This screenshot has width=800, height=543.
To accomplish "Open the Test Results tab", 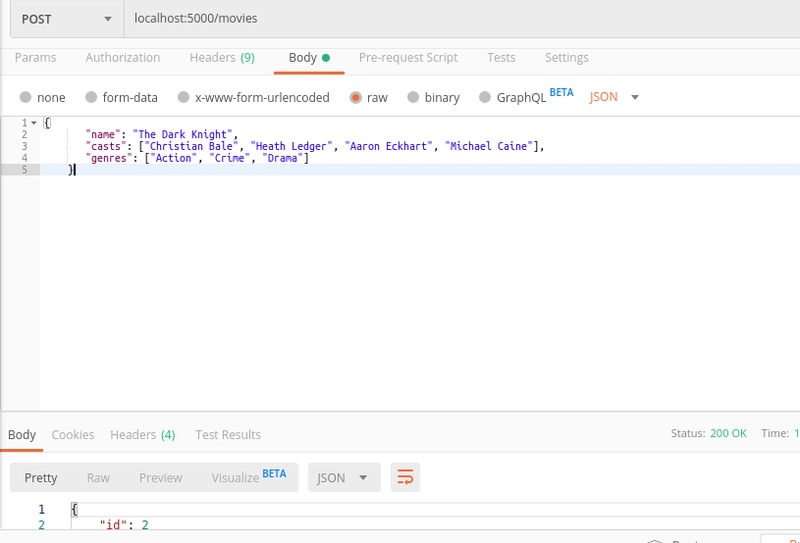I will coord(228,435).
